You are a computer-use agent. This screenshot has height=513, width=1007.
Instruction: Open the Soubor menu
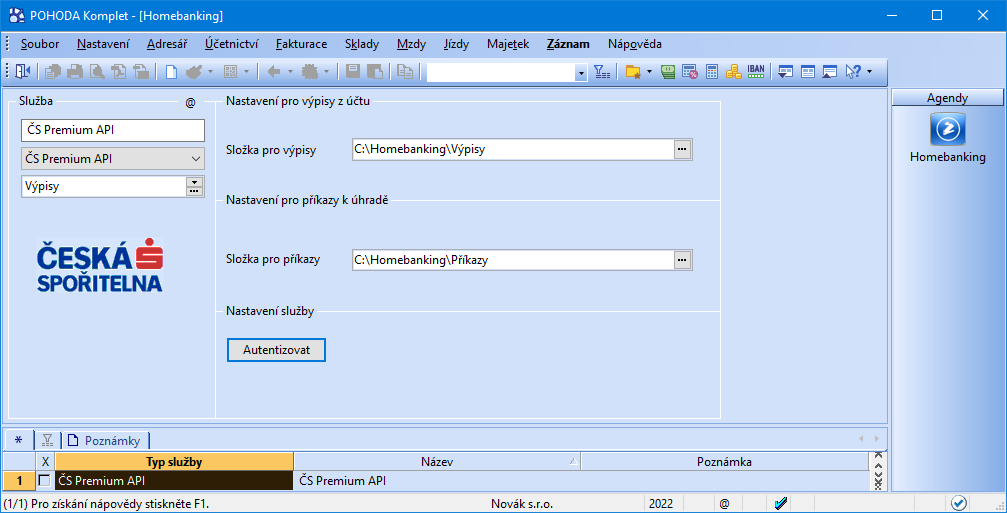pyautogui.click(x=40, y=44)
